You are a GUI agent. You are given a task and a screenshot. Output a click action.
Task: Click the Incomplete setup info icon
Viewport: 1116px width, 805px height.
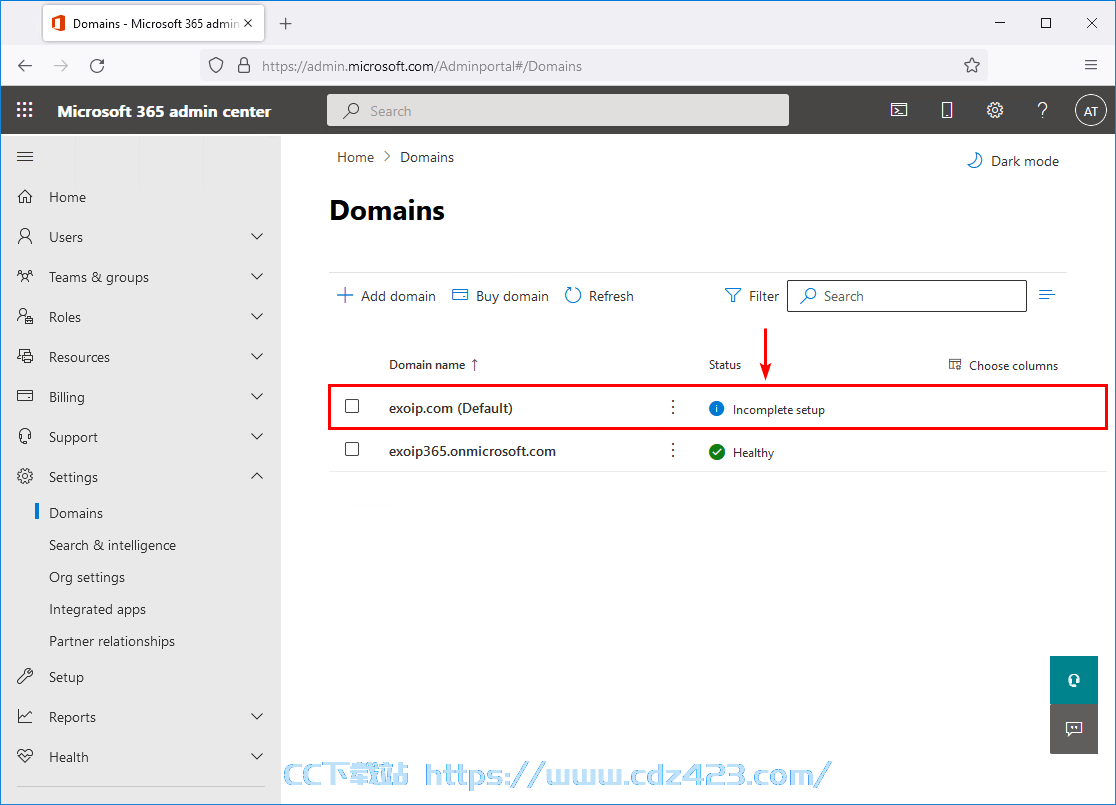tap(717, 409)
